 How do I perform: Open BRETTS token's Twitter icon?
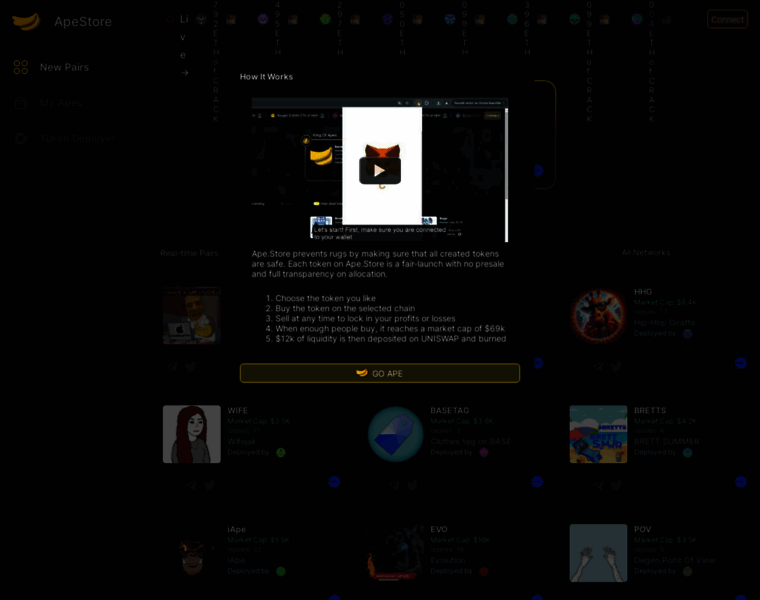point(616,485)
